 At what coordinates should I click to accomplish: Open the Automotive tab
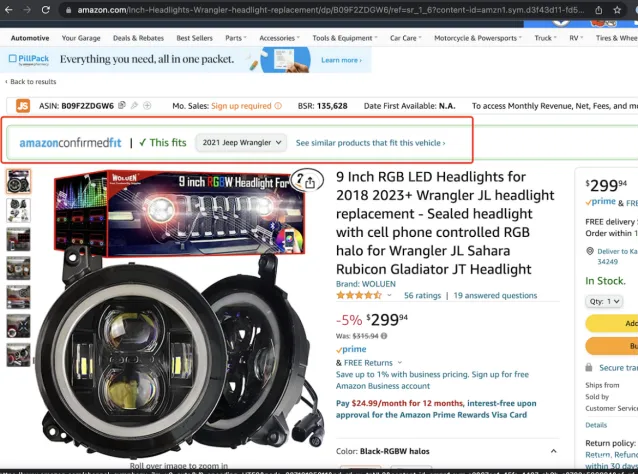(30, 38)
